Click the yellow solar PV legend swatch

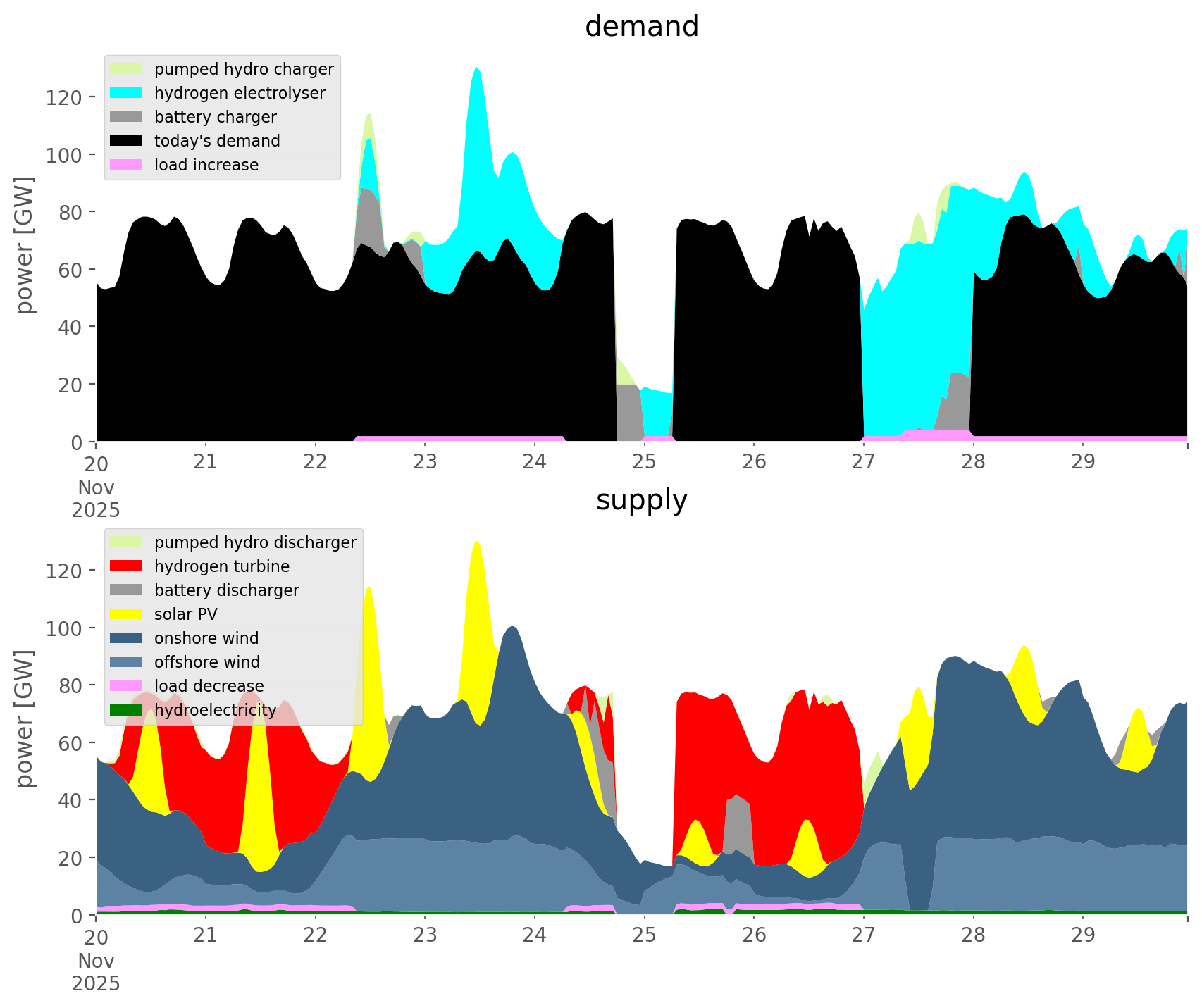click(126, 614)
